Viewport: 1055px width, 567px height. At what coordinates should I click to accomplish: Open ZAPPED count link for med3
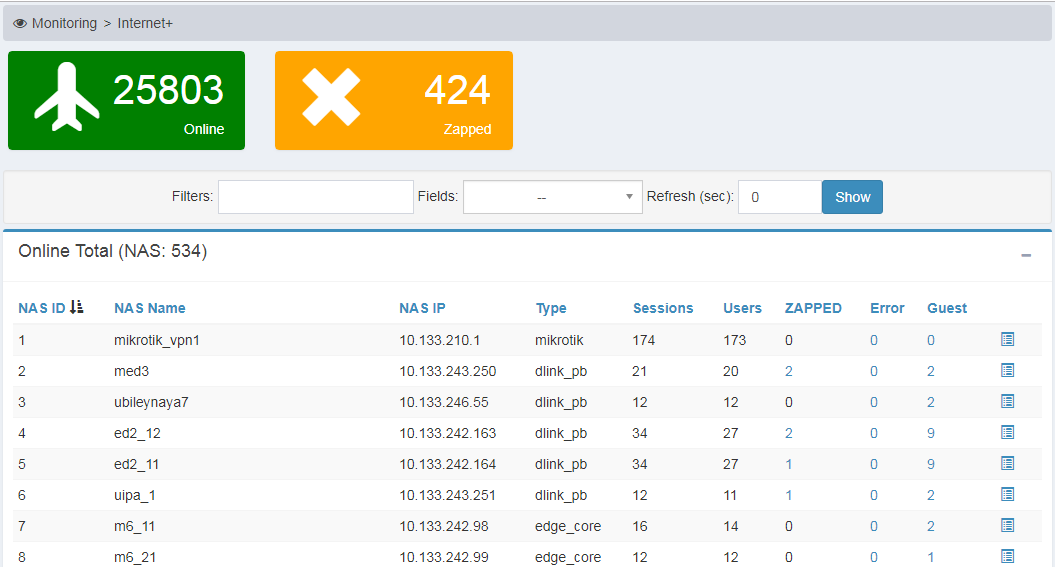[x=789, y=371]
